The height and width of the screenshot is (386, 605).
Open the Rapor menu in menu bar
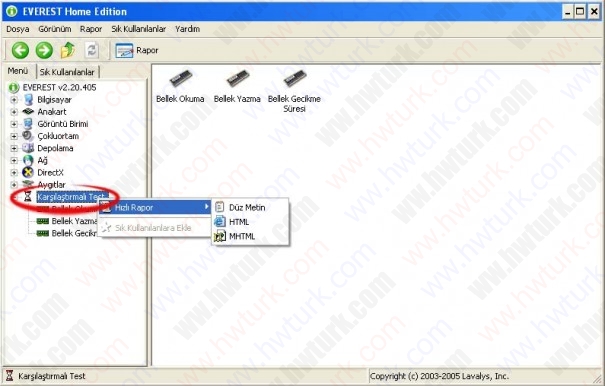click(91, 29)
